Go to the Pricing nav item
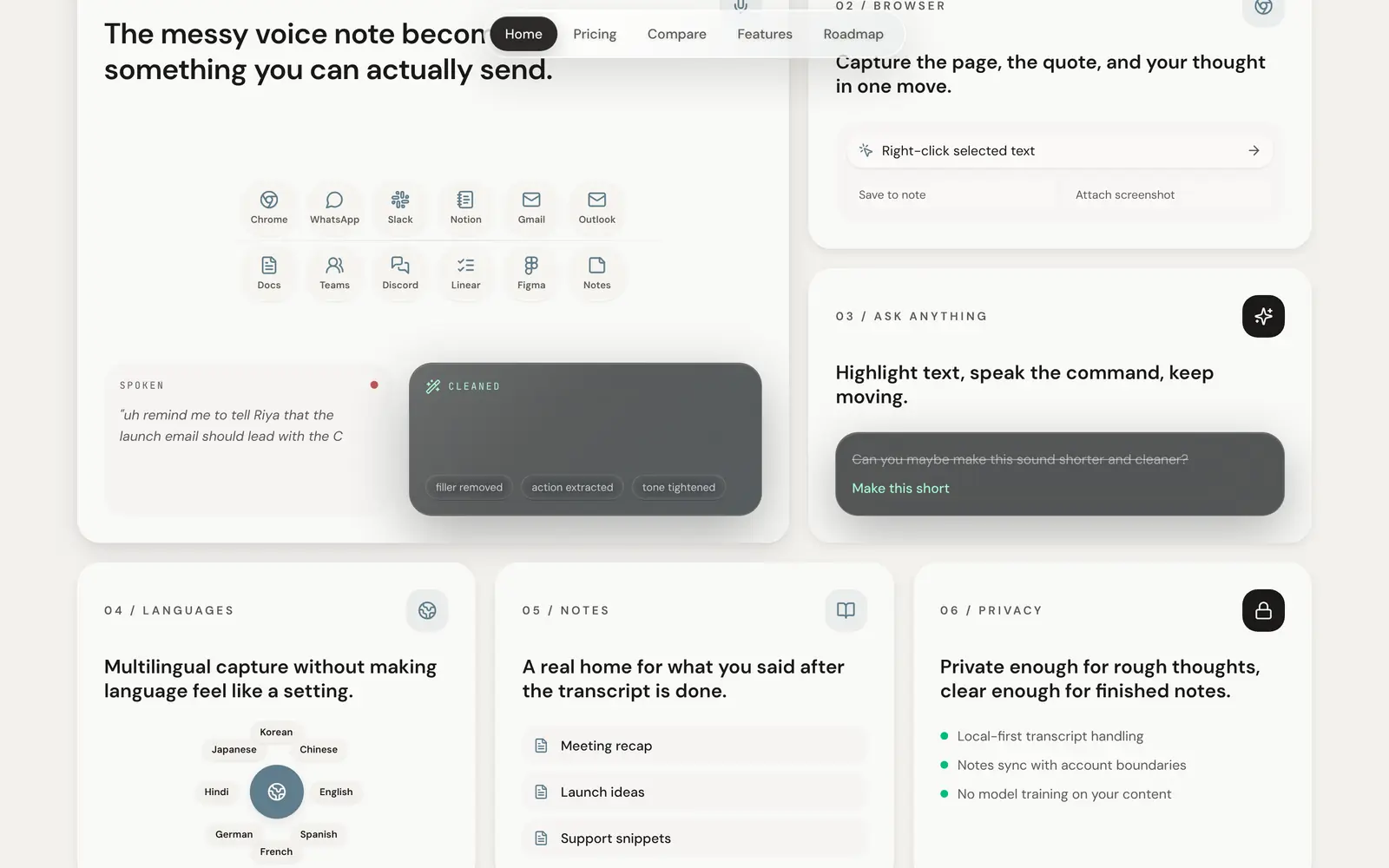 (595, 34)
